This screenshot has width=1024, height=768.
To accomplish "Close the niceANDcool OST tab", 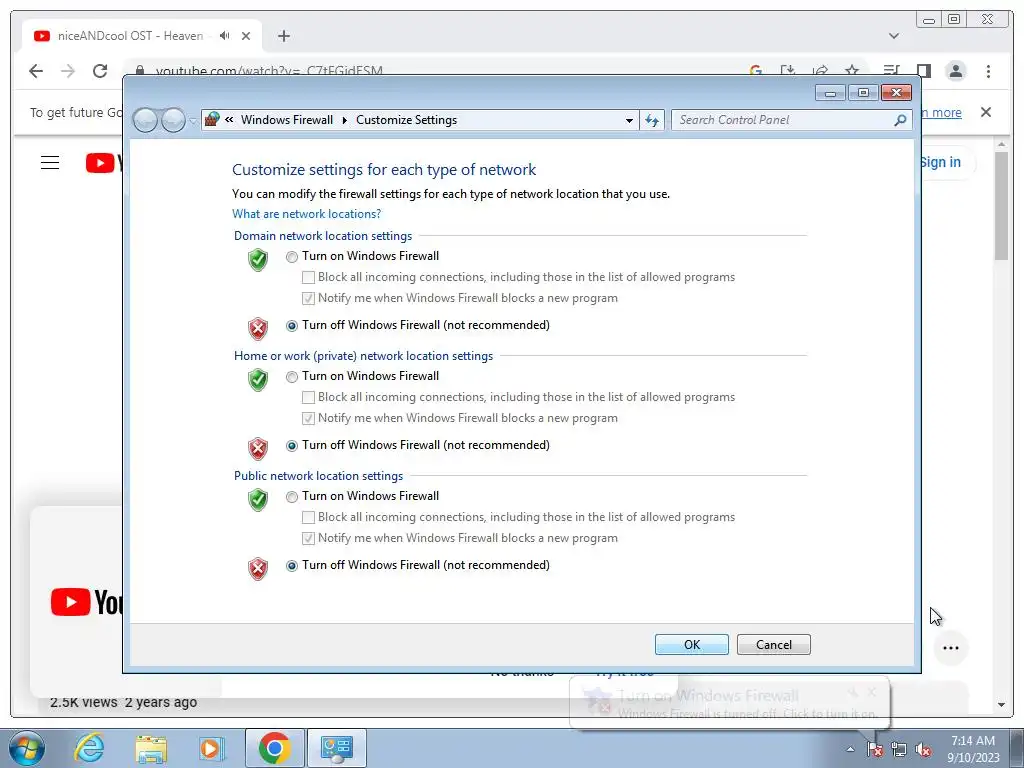I will (246, 36).
